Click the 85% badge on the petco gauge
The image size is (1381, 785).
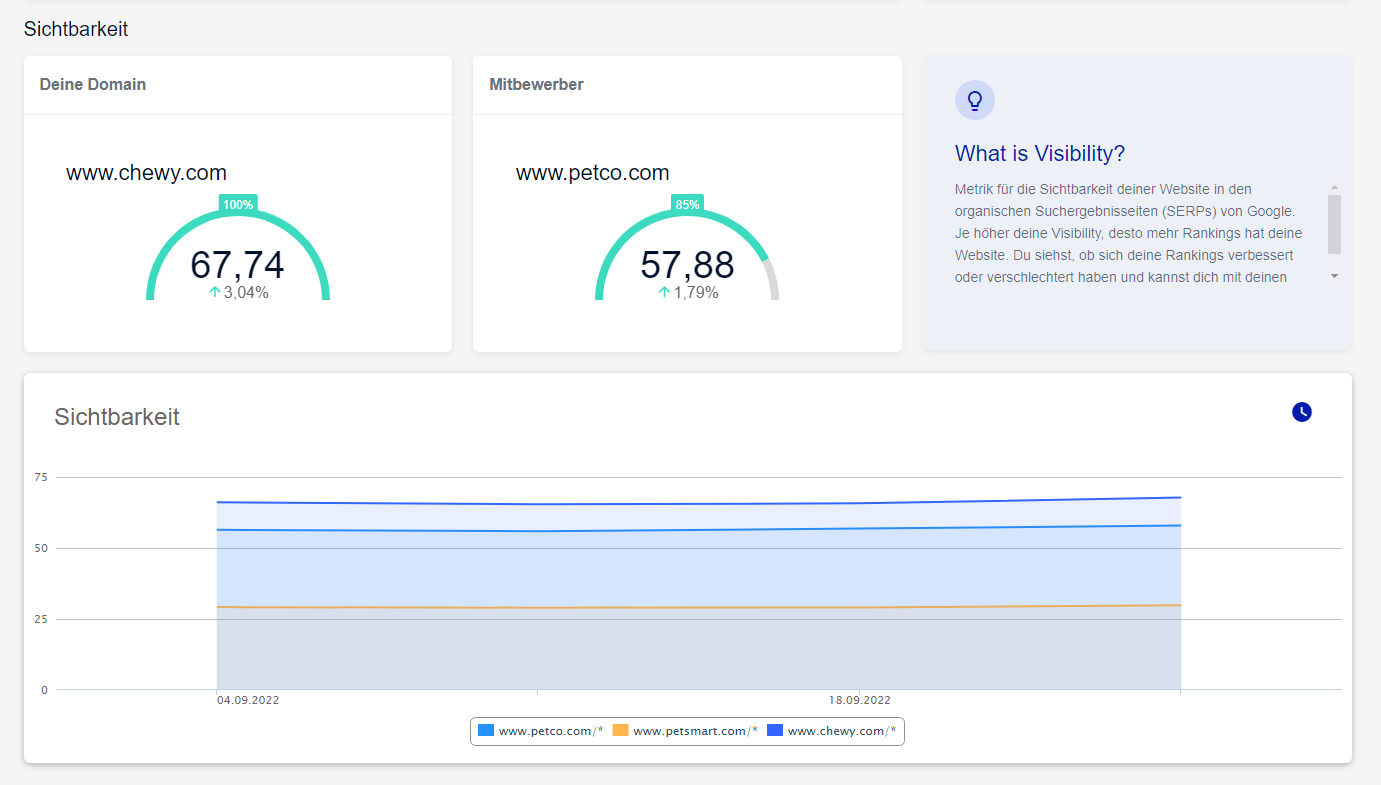coord(687,204)
